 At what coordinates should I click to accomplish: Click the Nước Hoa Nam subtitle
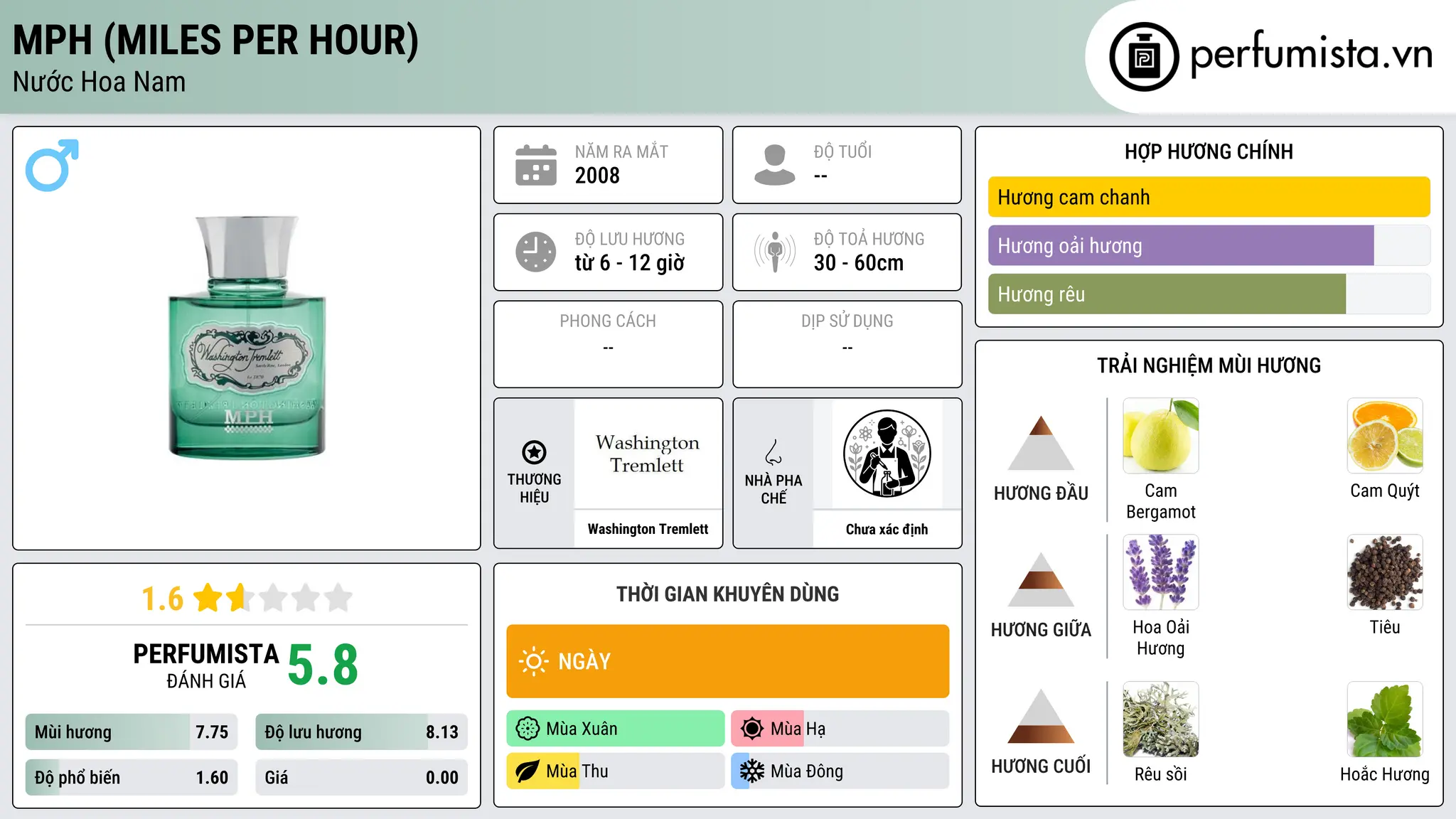[x=100, y=82]
